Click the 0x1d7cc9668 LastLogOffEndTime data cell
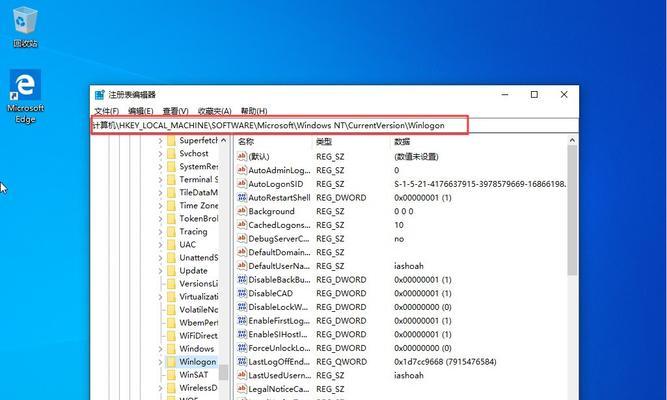Viewport: 667px width, 400px height. [445, 362]
